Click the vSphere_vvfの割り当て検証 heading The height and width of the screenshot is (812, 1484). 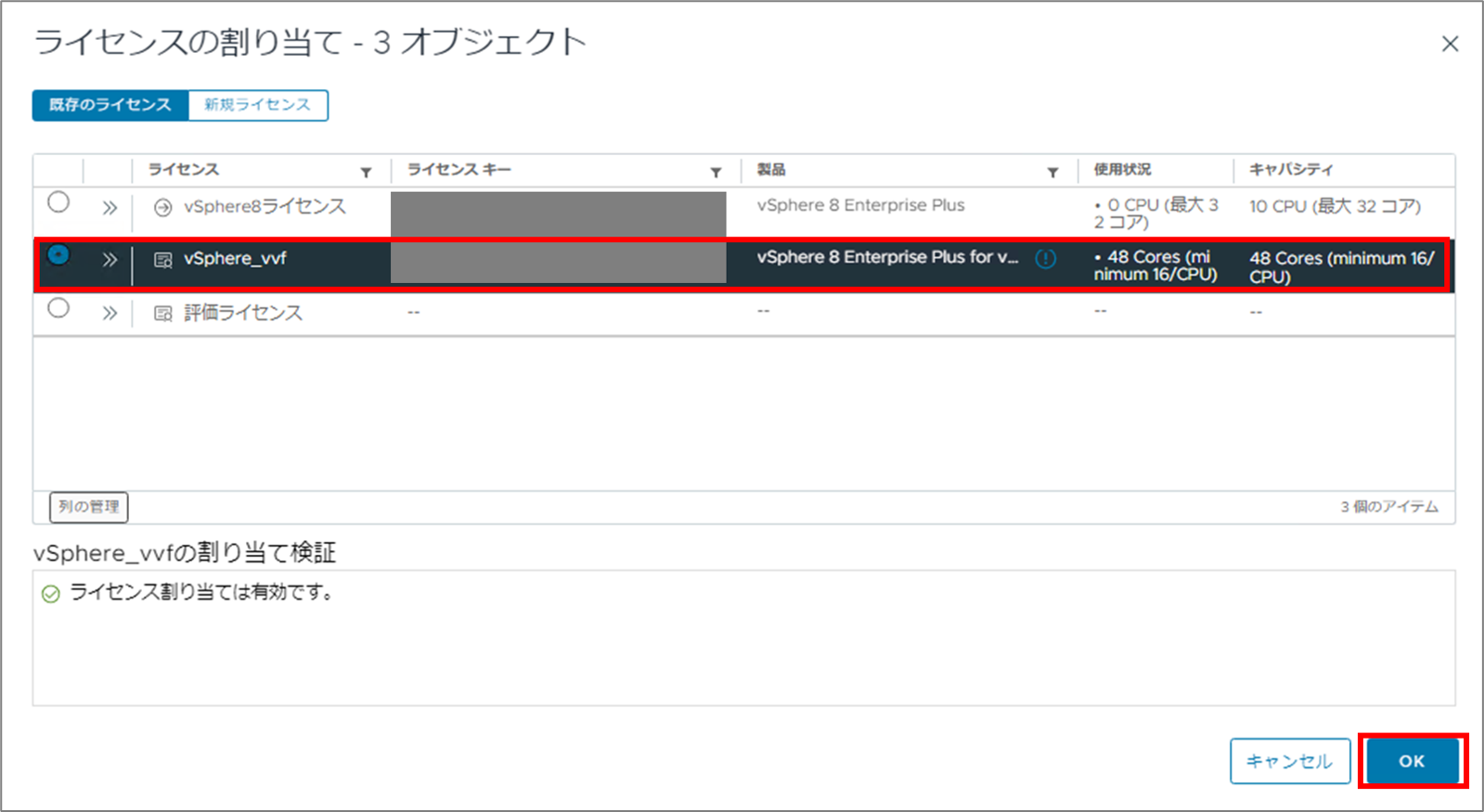tap(185, 553)
